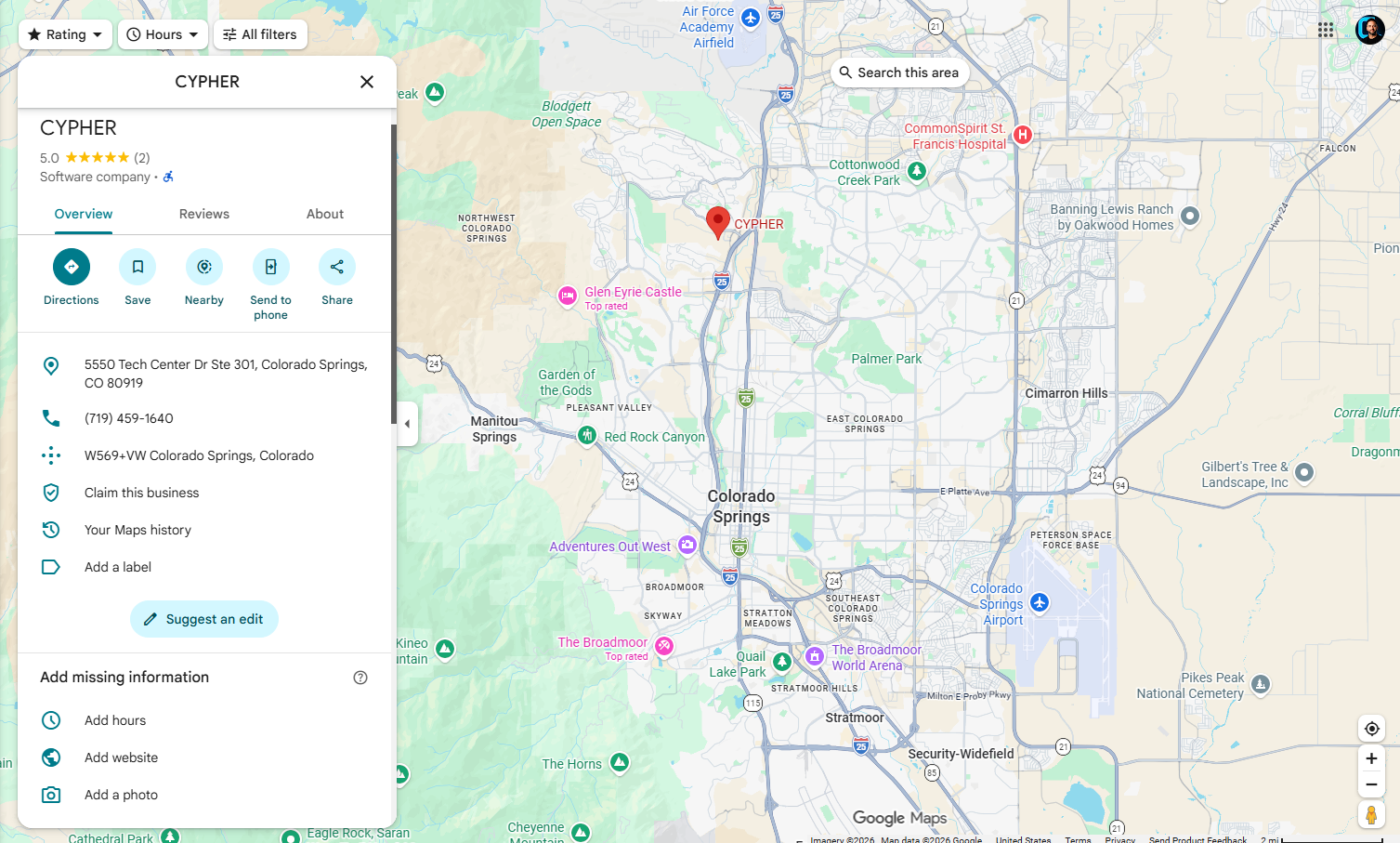
Task: Share this place icon
Action: pyautogui.click(x=337, y=267)
